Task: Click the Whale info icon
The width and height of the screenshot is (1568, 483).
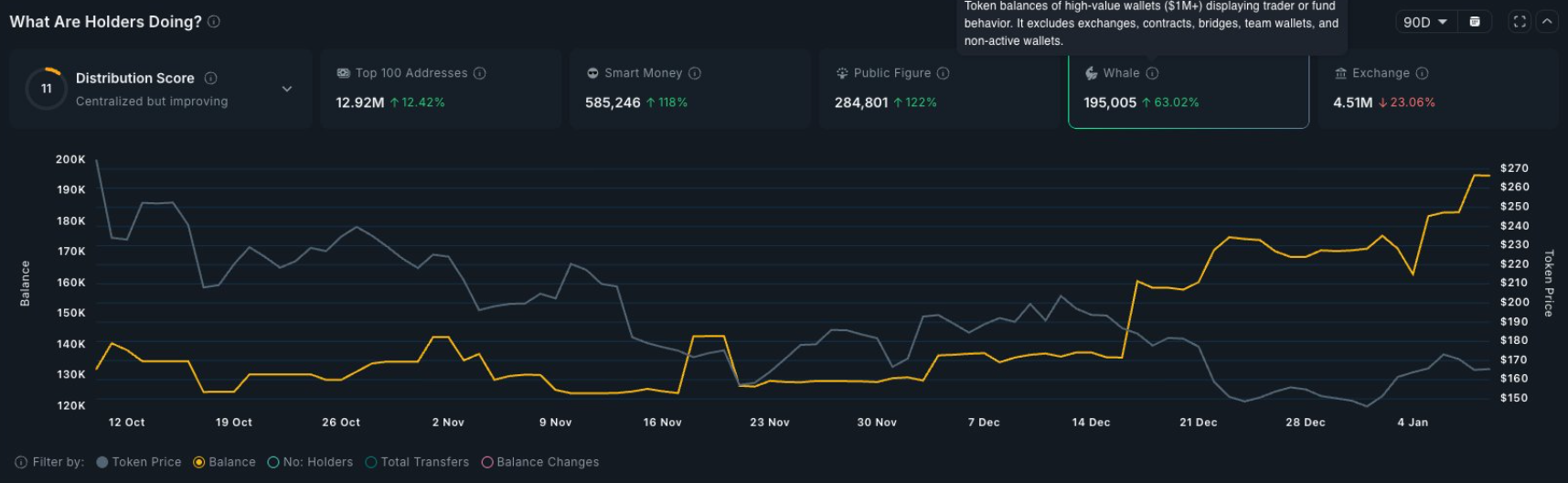Action: pos(1152,73)
